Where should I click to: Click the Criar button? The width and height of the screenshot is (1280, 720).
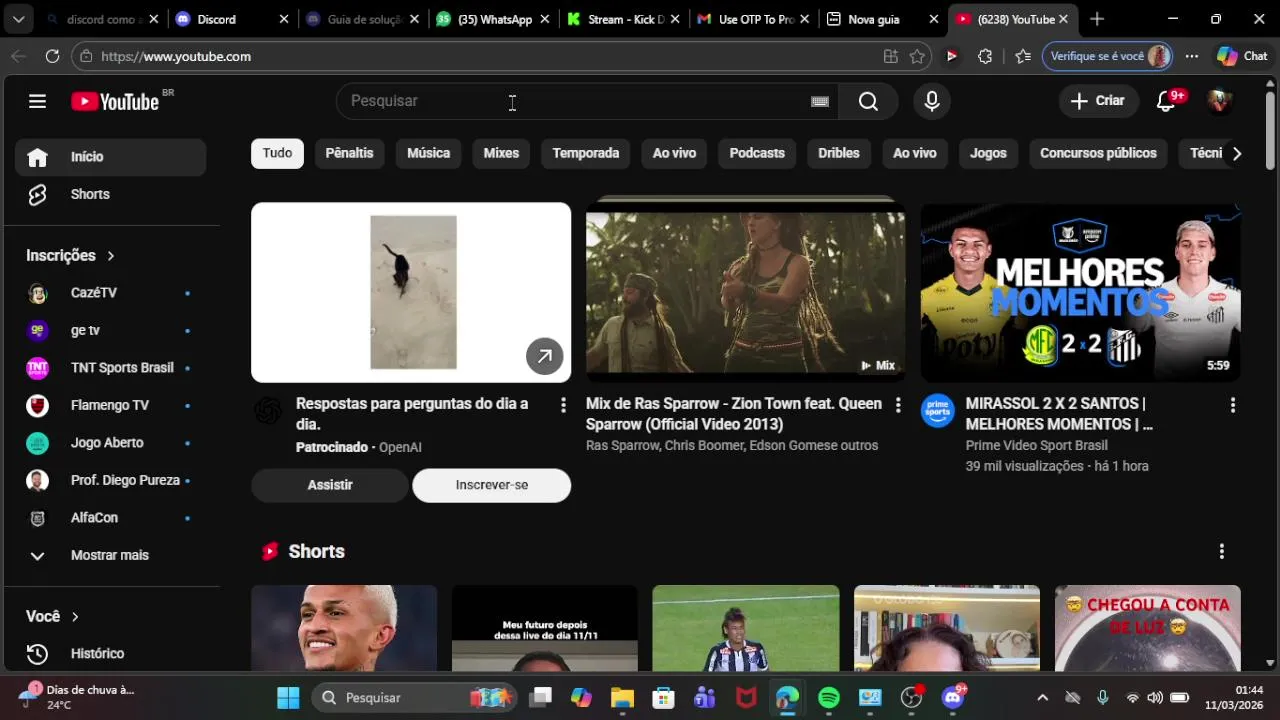[x=1097, y=101]
